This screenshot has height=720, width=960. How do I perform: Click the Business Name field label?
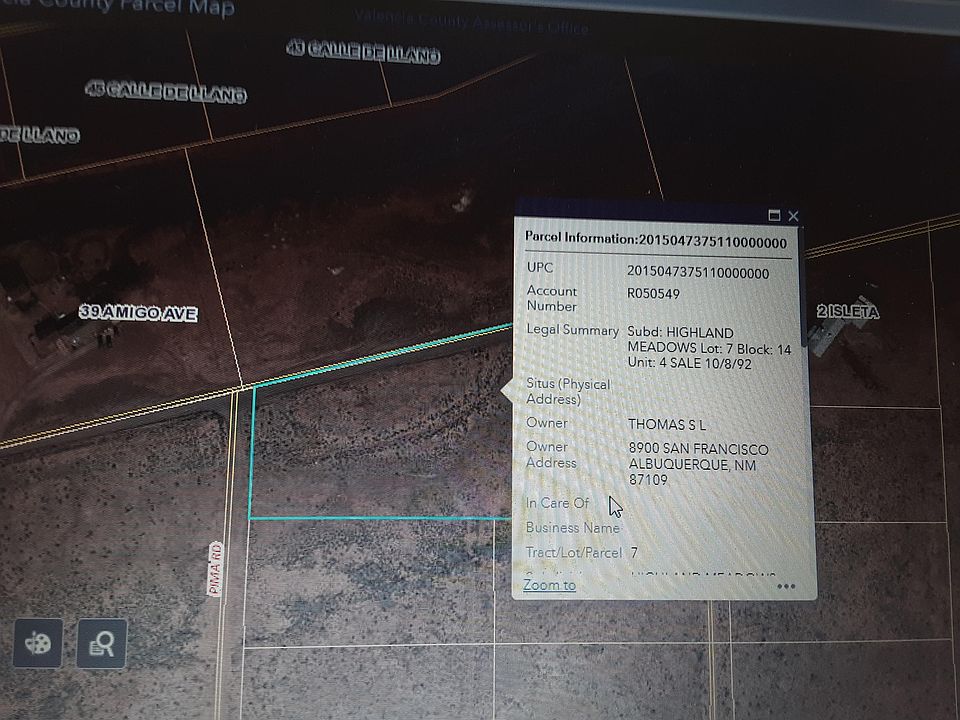pyautogui.click(x=572, y=527)
